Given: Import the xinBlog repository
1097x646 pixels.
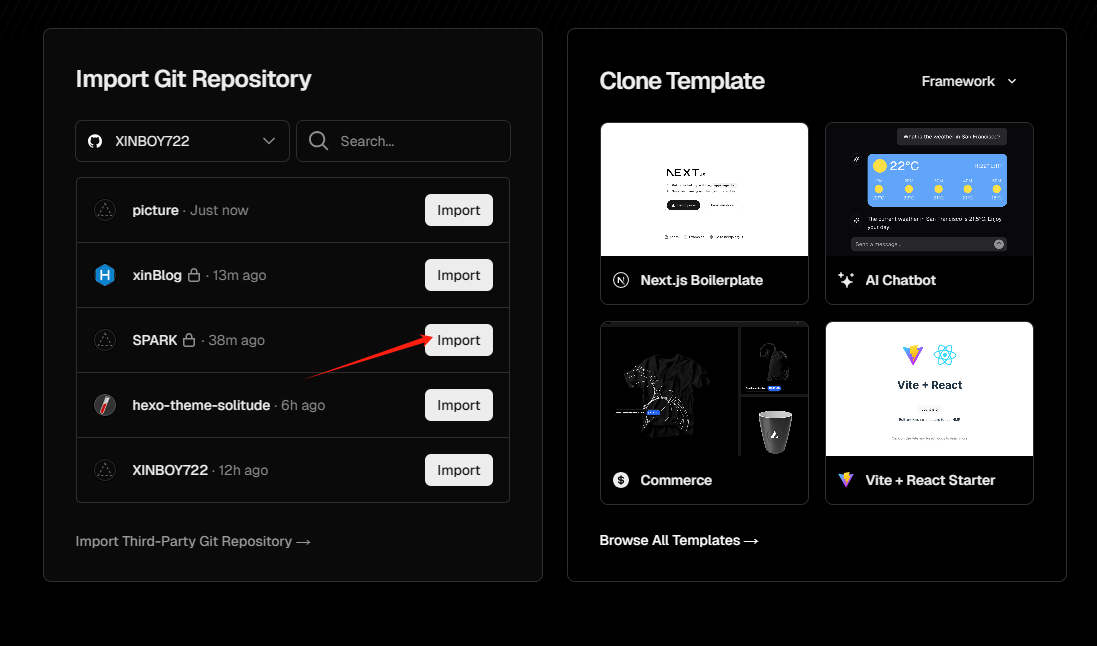Looking at the screenshot, I should tap(459, 275).
